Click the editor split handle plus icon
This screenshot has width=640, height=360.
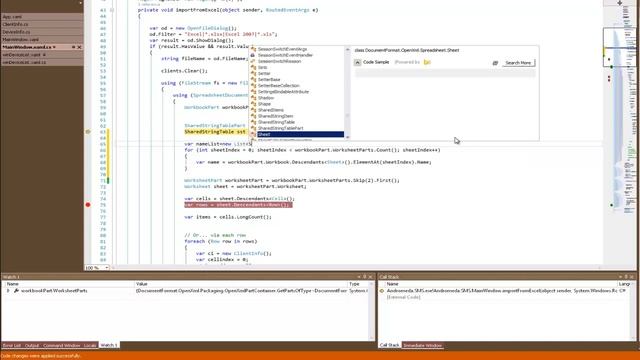620,3
